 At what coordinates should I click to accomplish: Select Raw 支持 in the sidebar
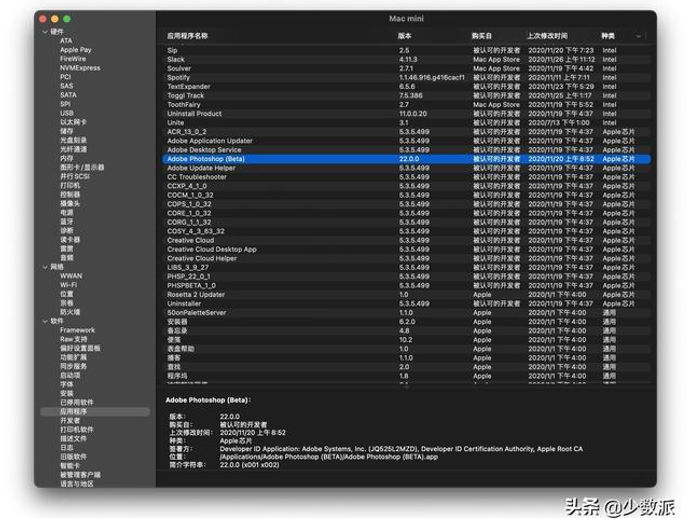[73, 339]
